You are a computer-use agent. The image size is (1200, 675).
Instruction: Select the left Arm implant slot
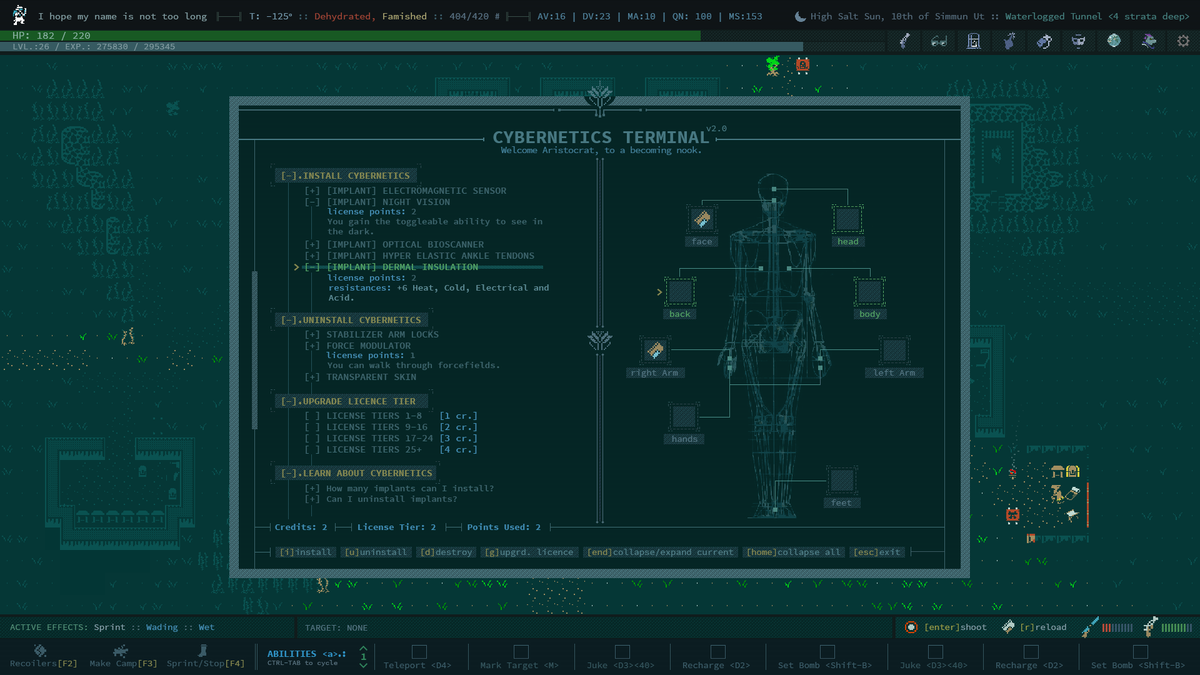pyautogui.click(x=894, y=351)
